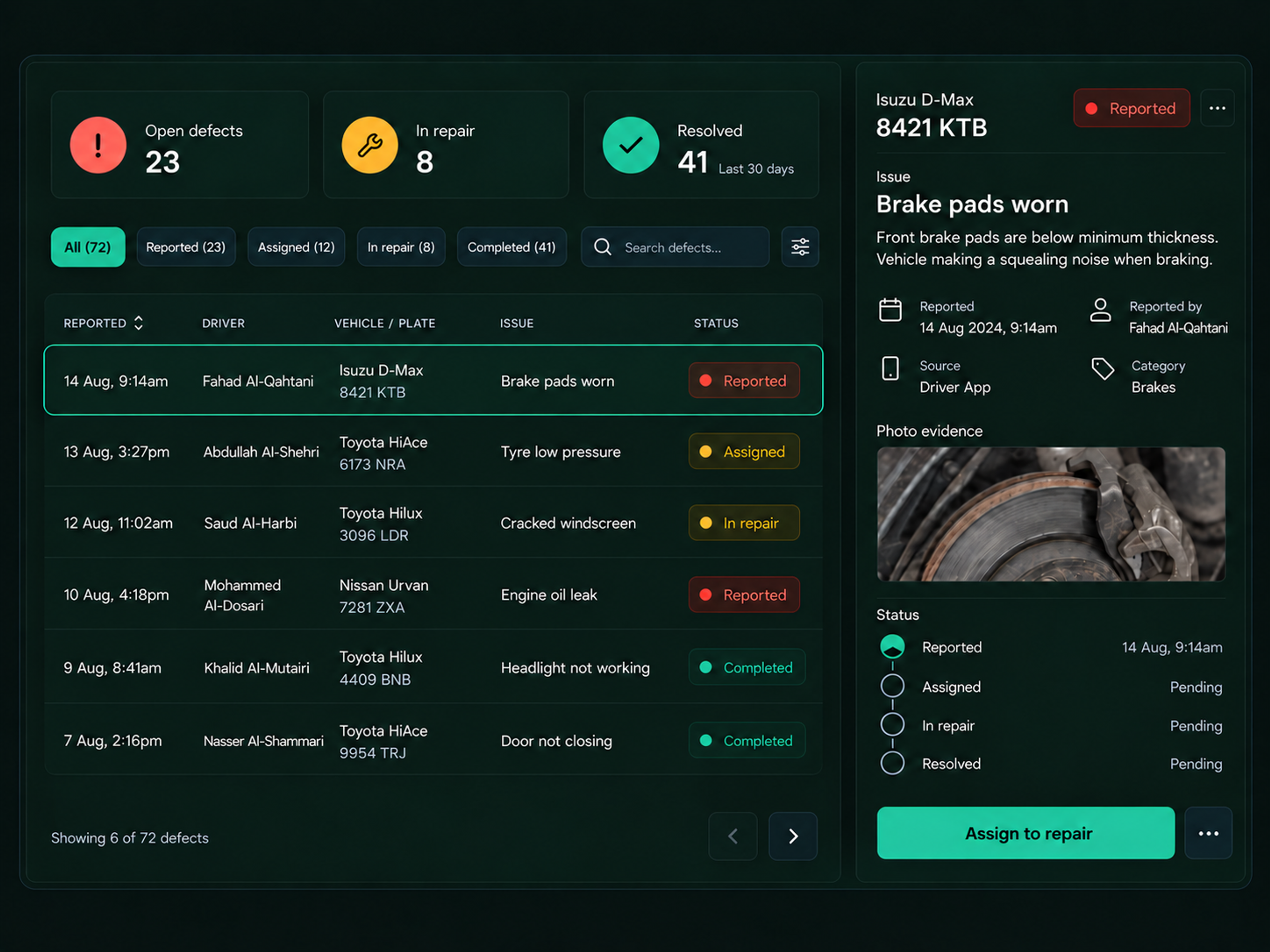
Task: Go to the previous page of defects
Action: click(x=733, y=836)
